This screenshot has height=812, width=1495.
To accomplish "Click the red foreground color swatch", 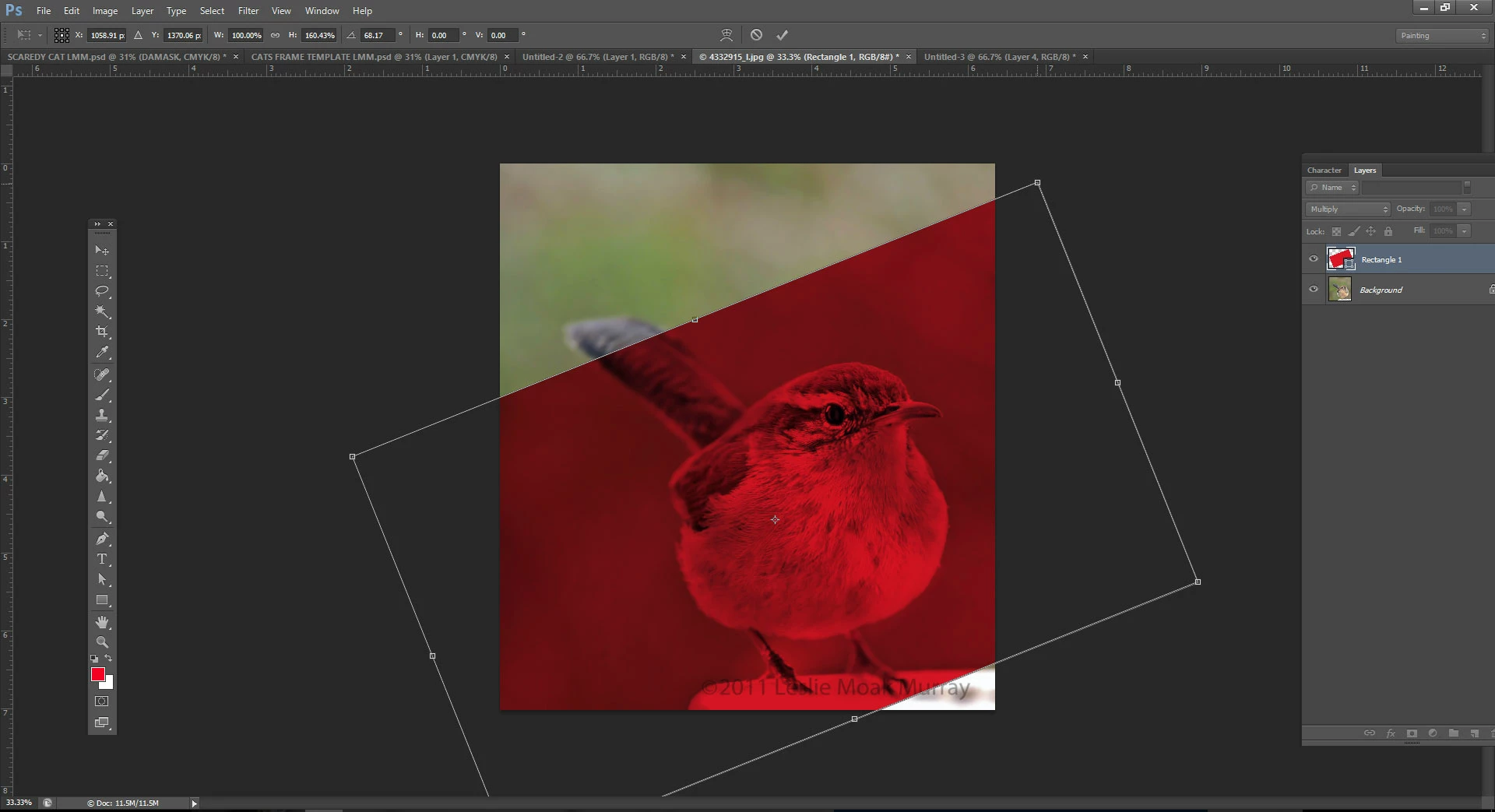I will [x=97, y=674].
